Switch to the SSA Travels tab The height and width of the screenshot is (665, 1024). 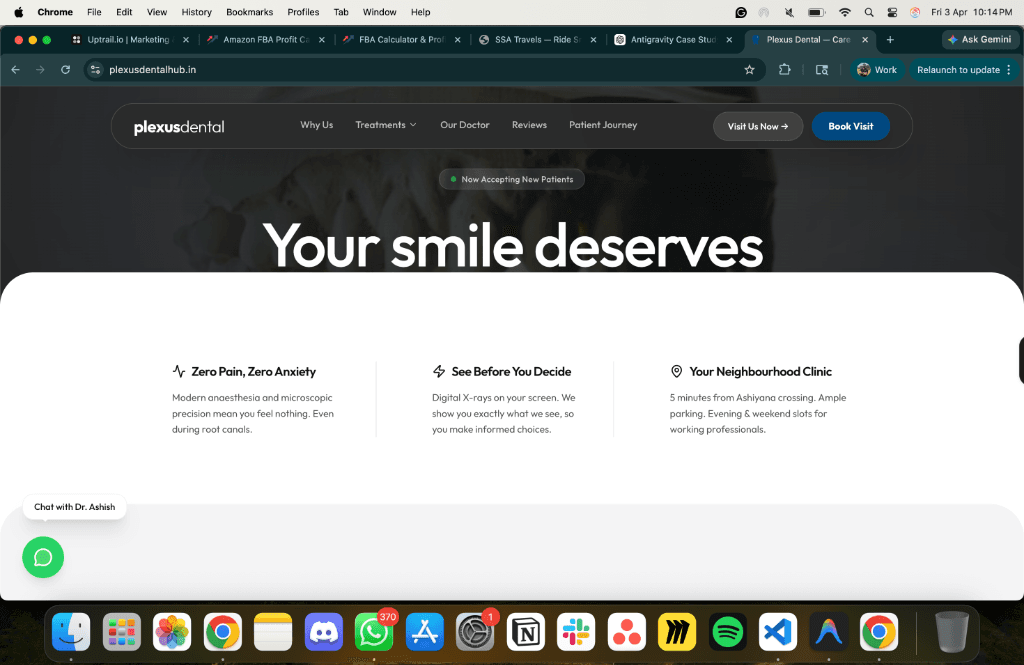[x=537, y=40]
